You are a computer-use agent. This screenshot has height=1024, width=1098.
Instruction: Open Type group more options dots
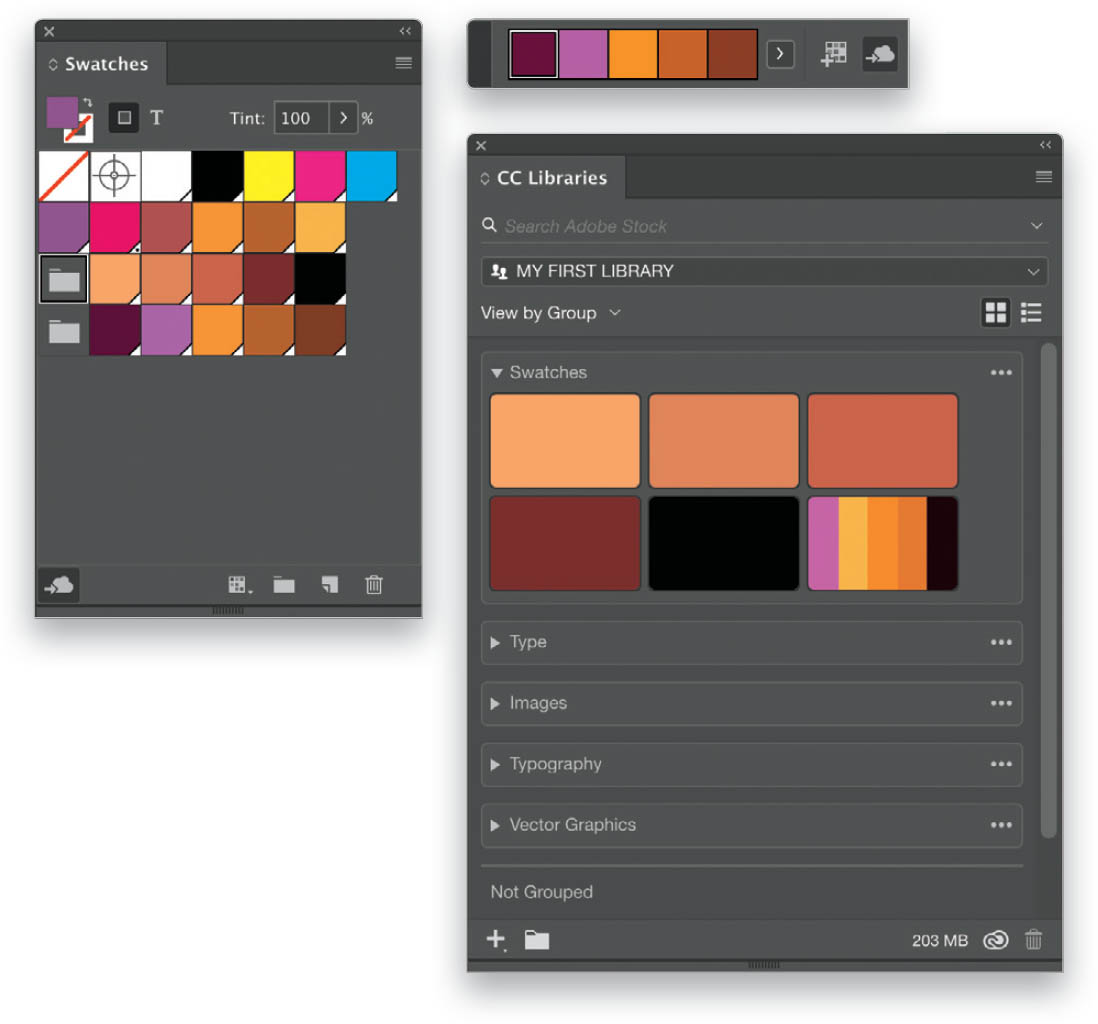pos(1001,642)
